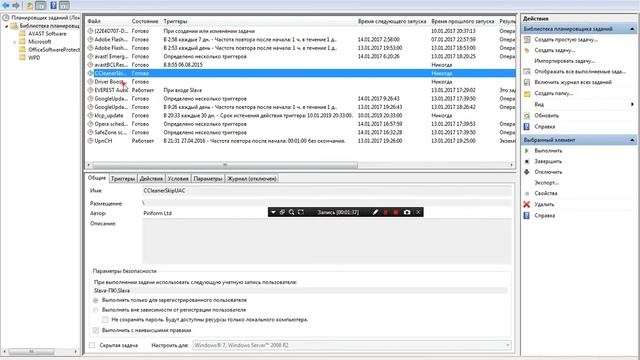Screen dimensions: 640x360
Task: Toggle the console tree toolbar icon
Action: (x=40, y=5)
